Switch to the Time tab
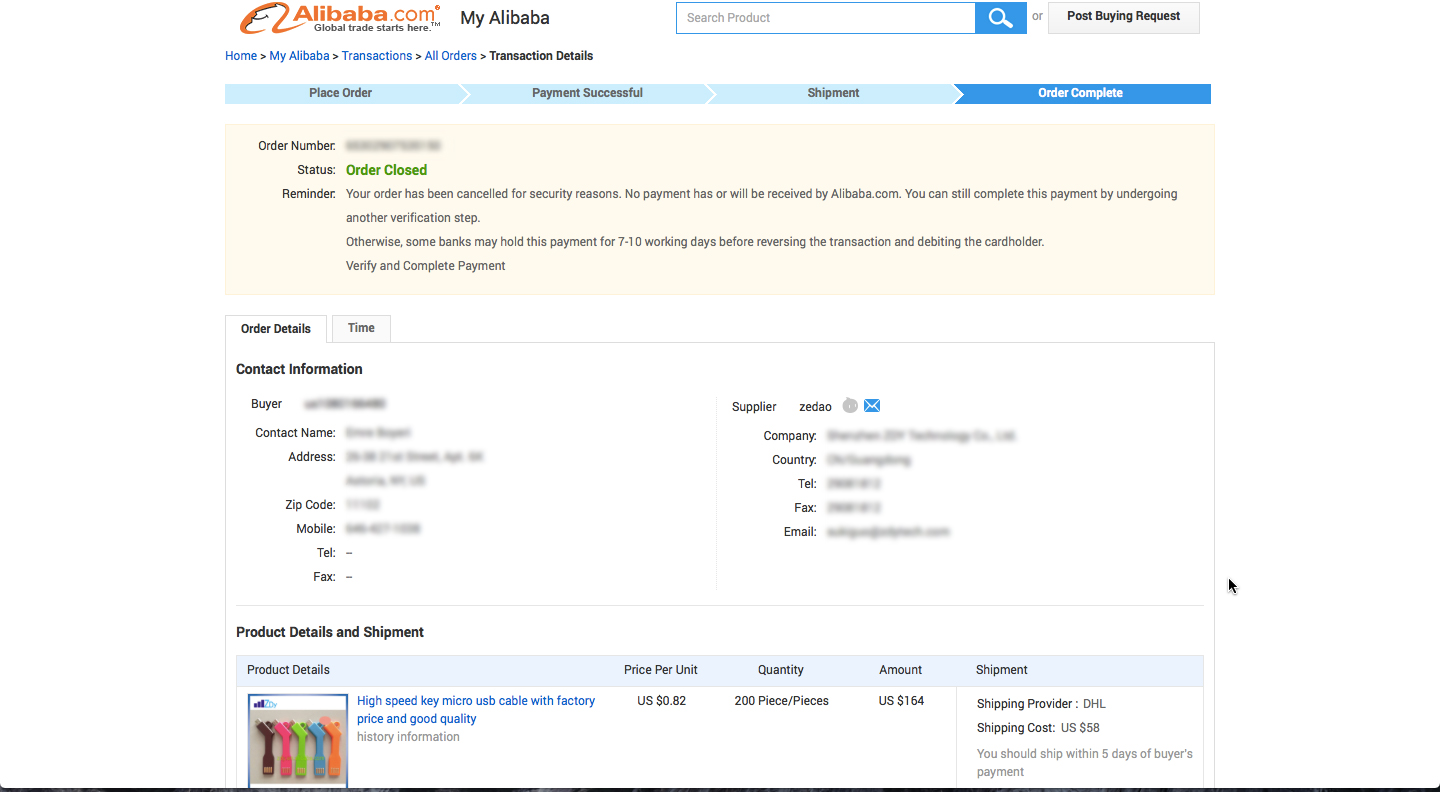1440x792 pixels. click(360, 328)
